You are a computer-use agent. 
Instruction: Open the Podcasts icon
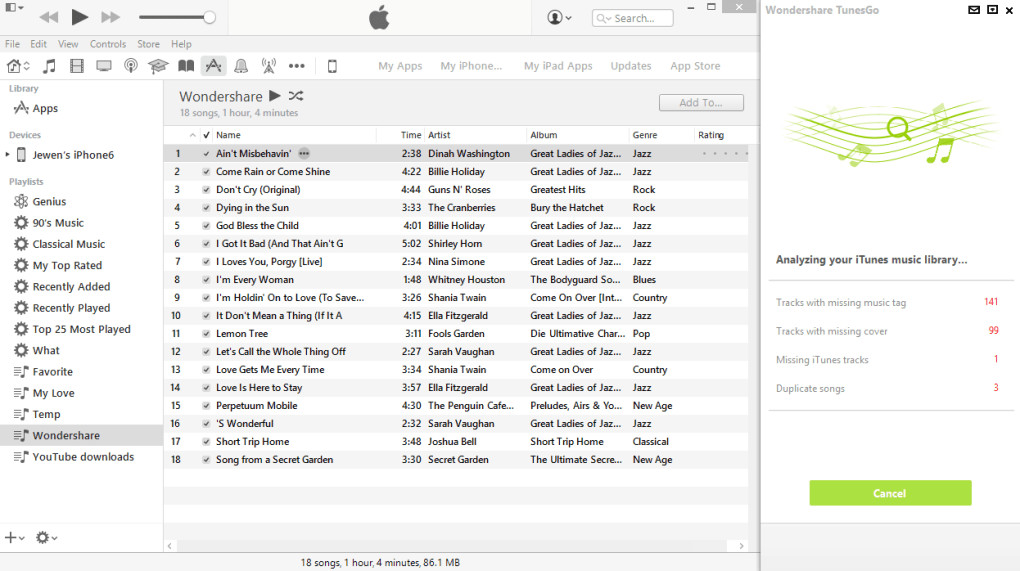[x=131, y=66]
